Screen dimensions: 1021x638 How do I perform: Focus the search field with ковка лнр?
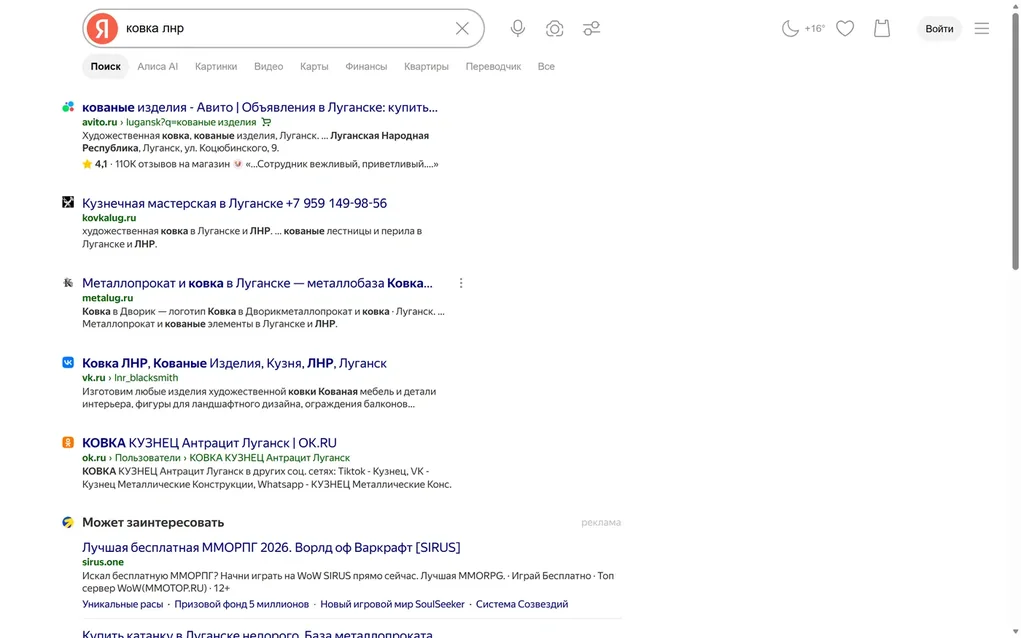click(x=285, y=28)
